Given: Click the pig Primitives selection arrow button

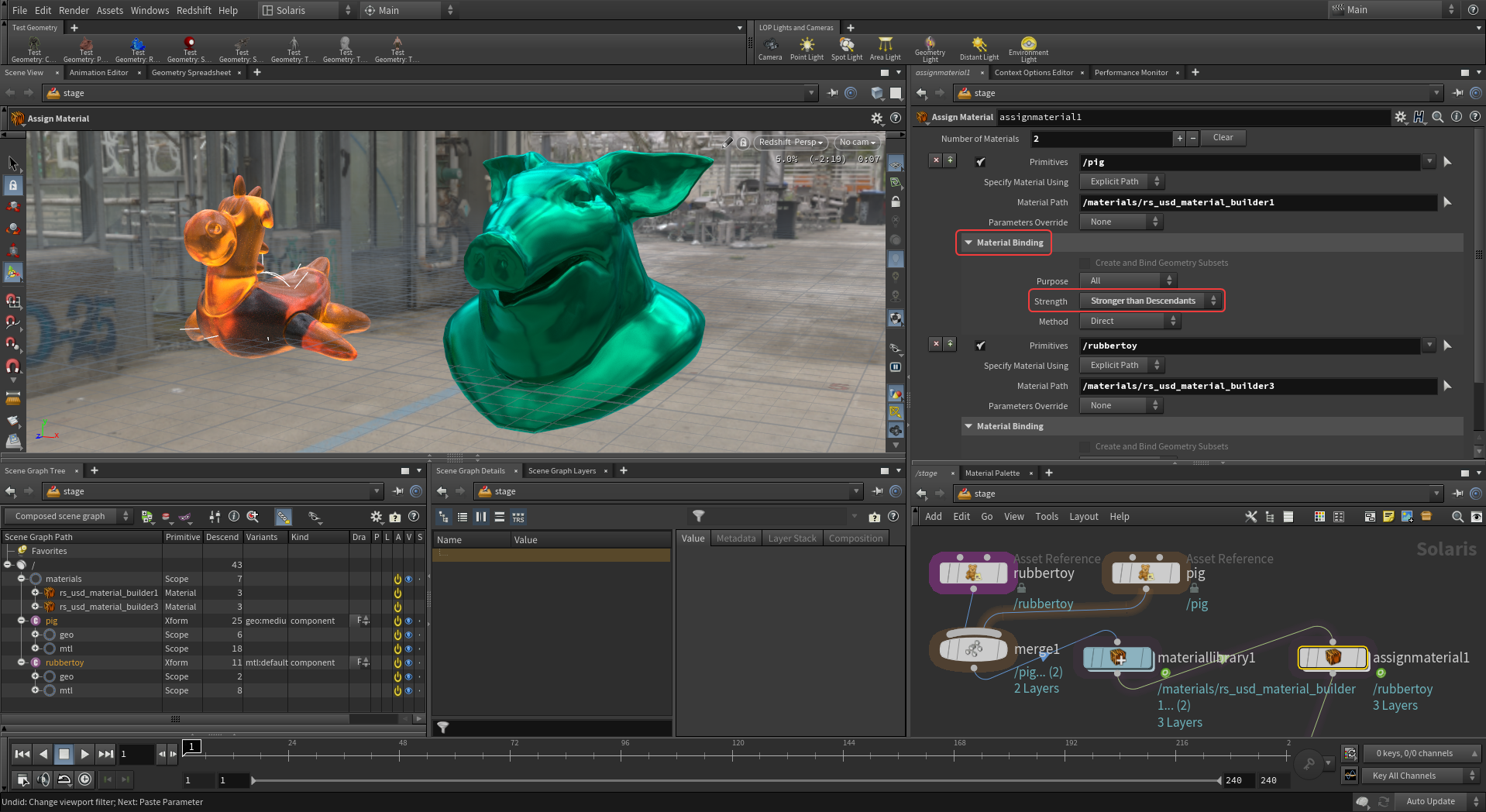Looking at the screenshot, I should point(1447,162).
